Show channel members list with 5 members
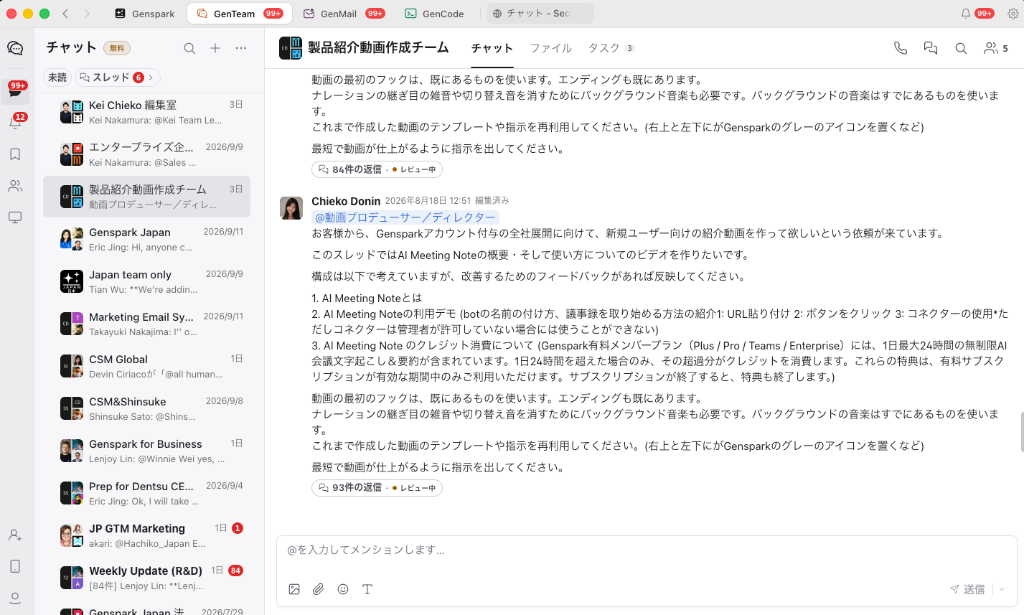1024x615 pixels. (996, 48)
